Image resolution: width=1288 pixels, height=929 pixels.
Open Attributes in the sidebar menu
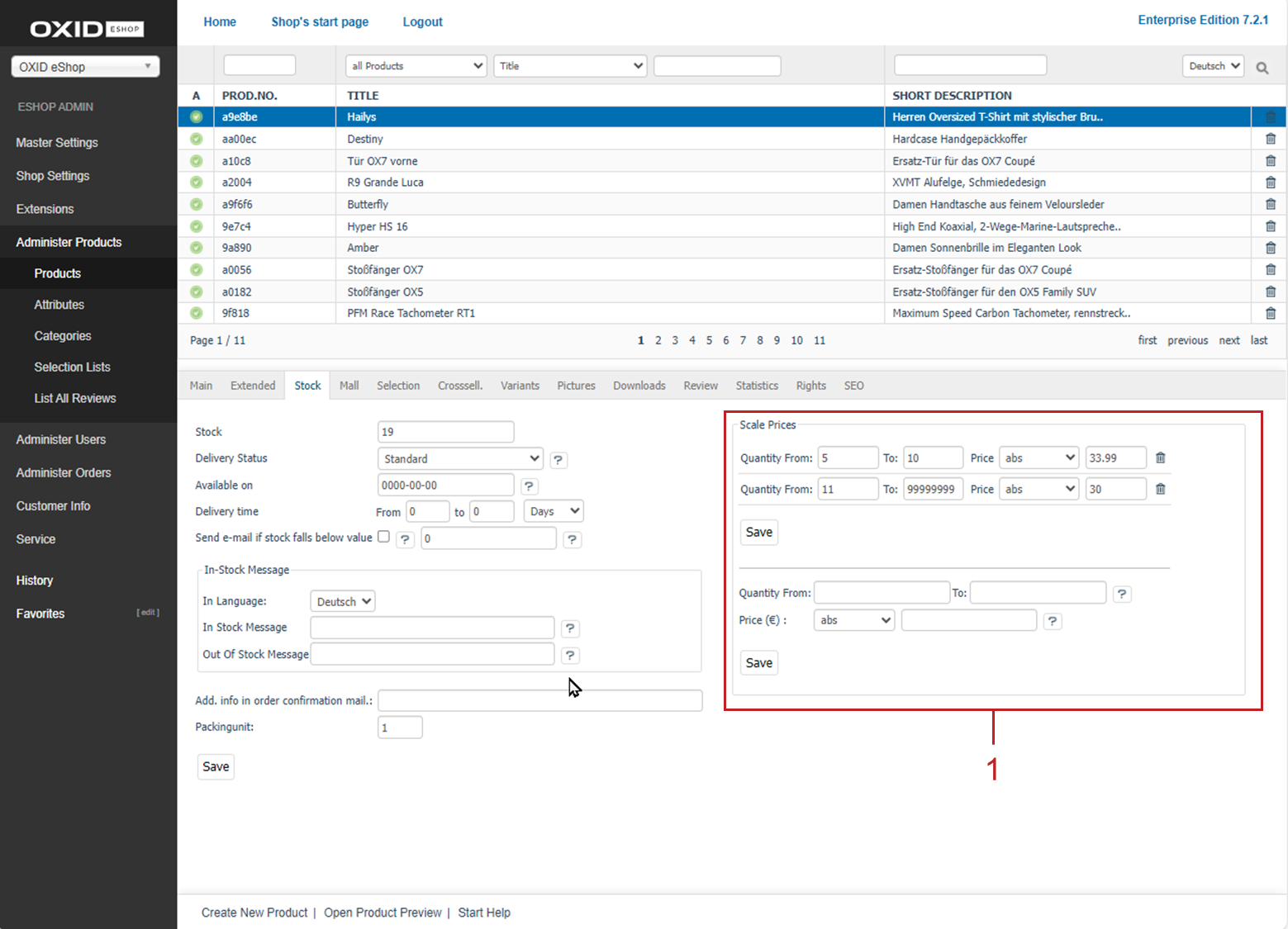coord(59,305)
